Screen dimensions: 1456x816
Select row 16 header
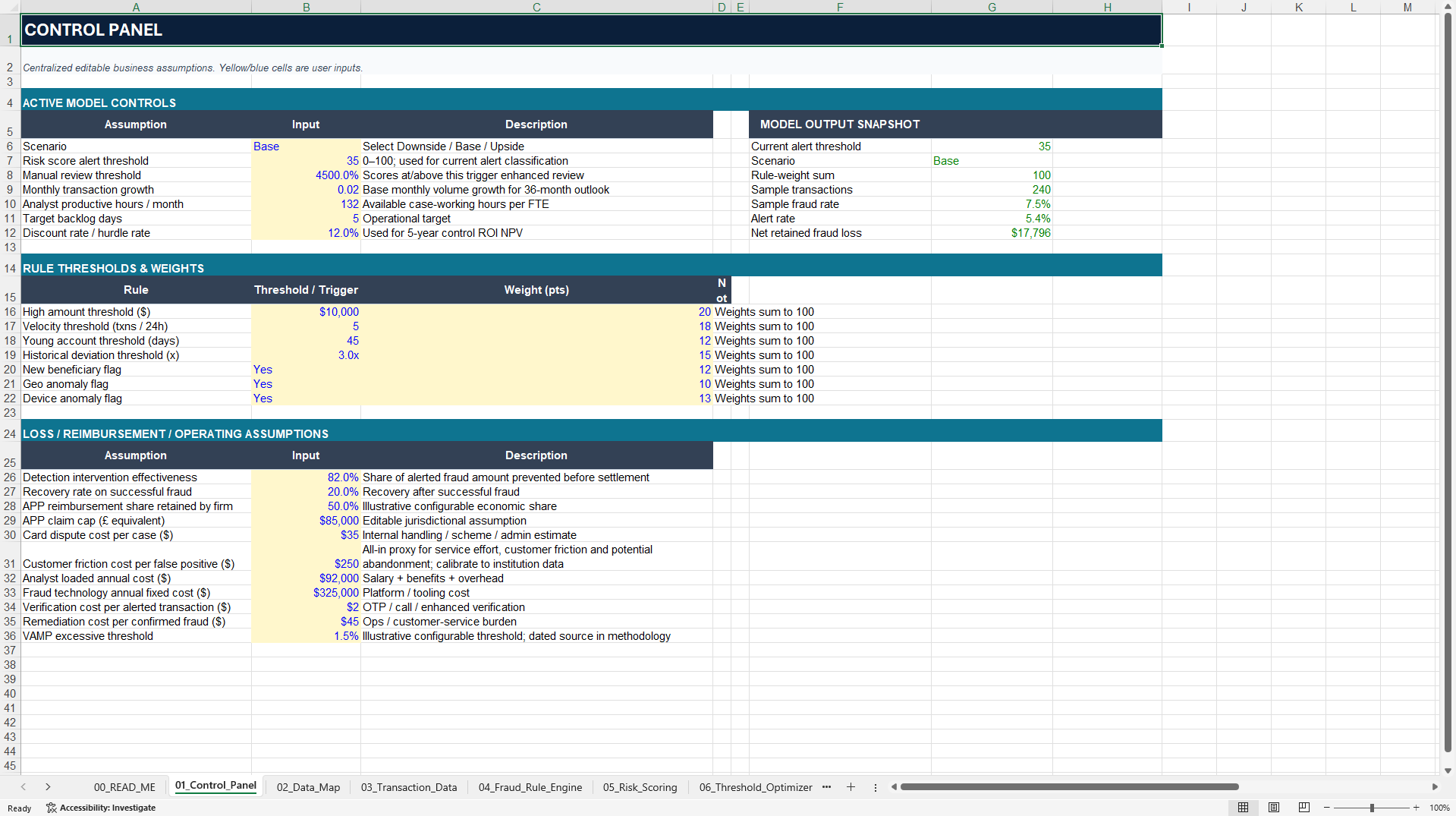[10, 312]
